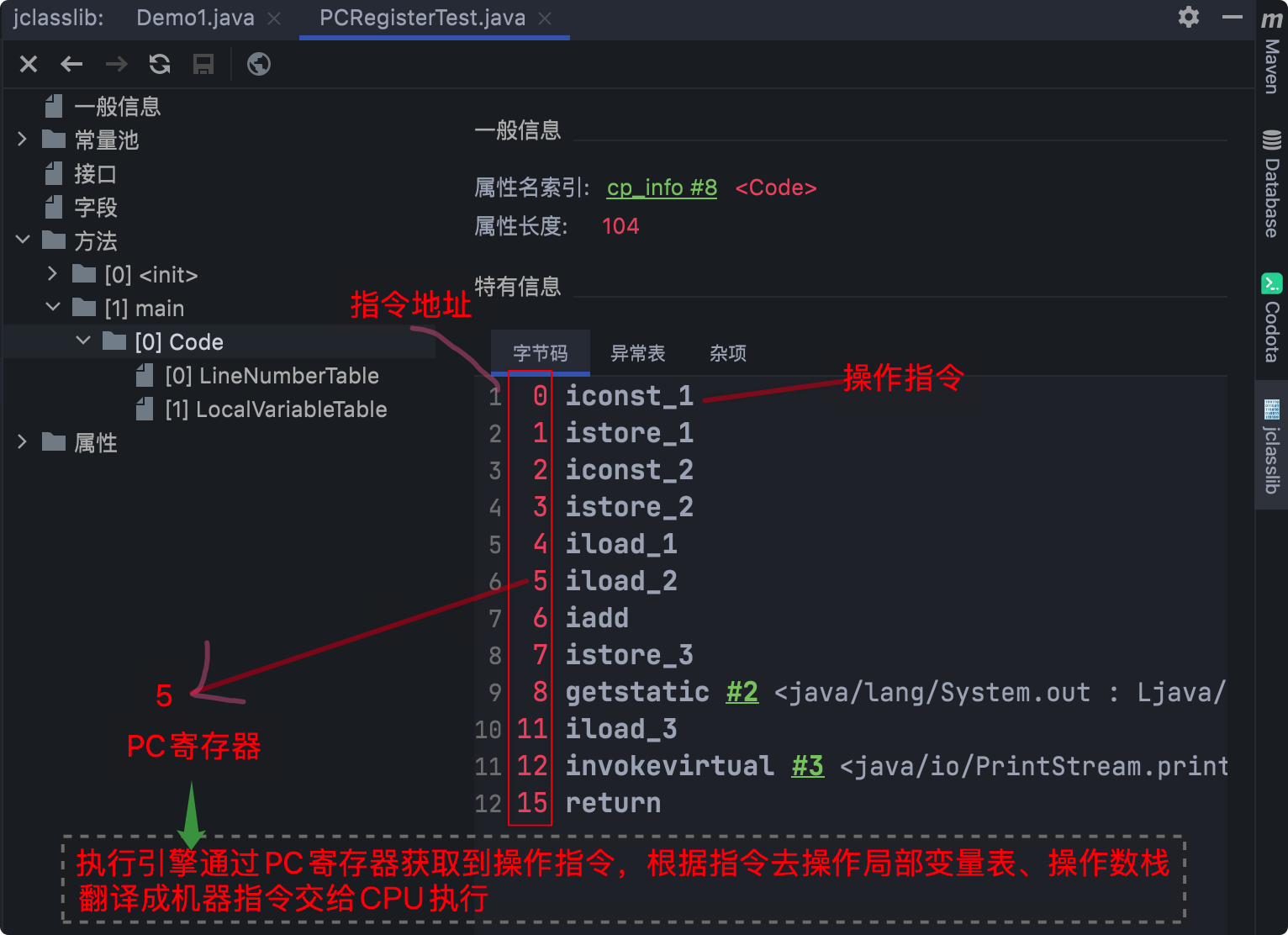Click the iadd bytecode line
The width and height of the screenshot is (1288, 935).
coord(597,618)
